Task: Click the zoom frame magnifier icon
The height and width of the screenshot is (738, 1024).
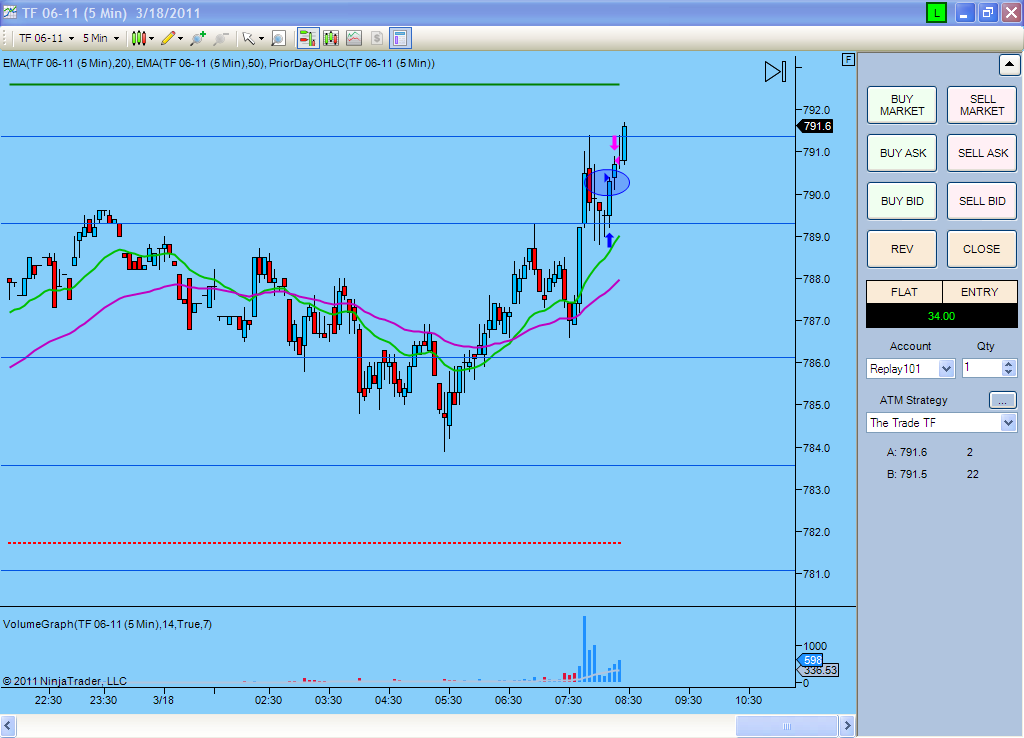Action: pos(278,39)
